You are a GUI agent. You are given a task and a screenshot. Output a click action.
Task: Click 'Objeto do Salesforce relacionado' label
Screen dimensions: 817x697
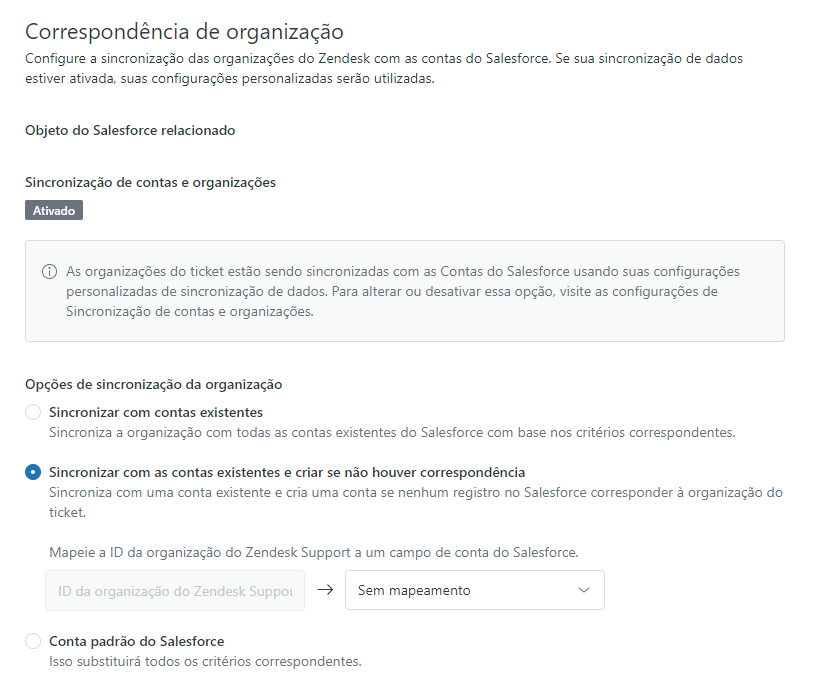point(130,130)
